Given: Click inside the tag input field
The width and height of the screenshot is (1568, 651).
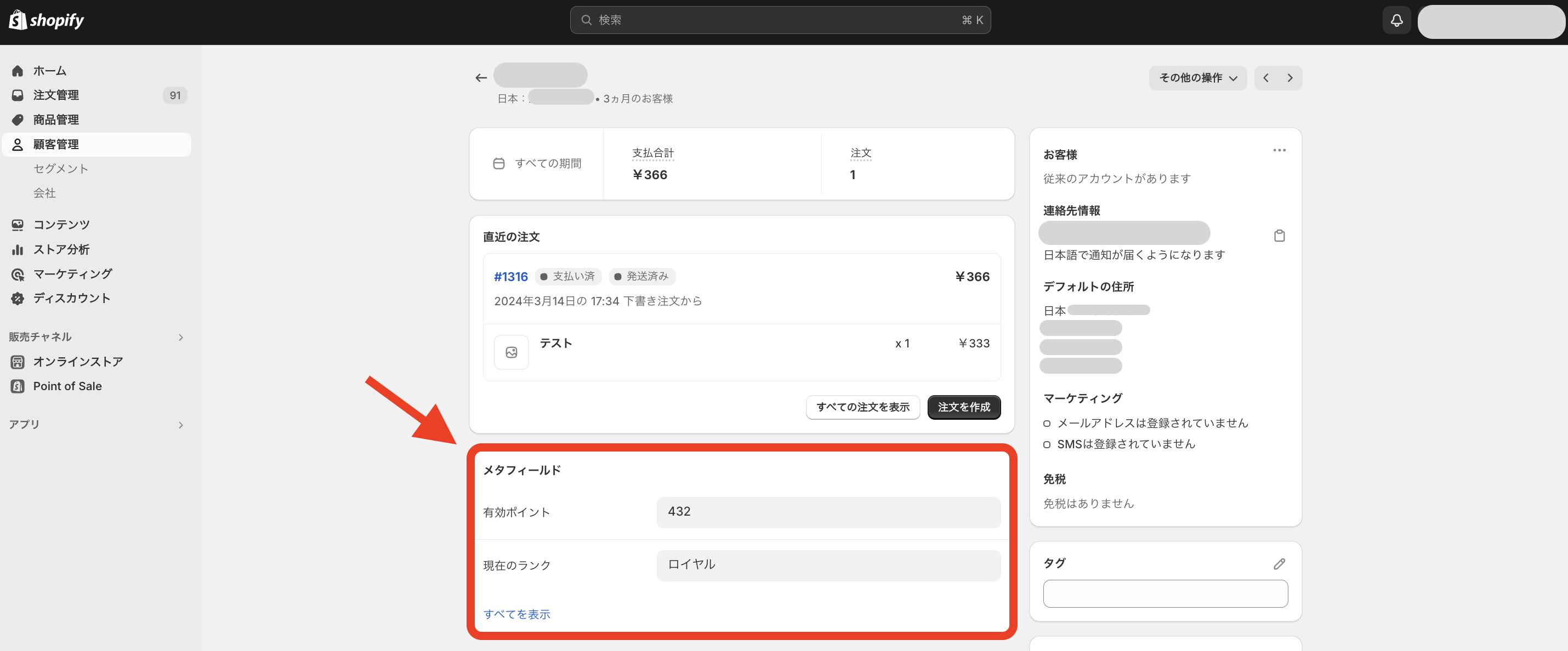Looking at the screenshot, I should tap(1164, 593).
